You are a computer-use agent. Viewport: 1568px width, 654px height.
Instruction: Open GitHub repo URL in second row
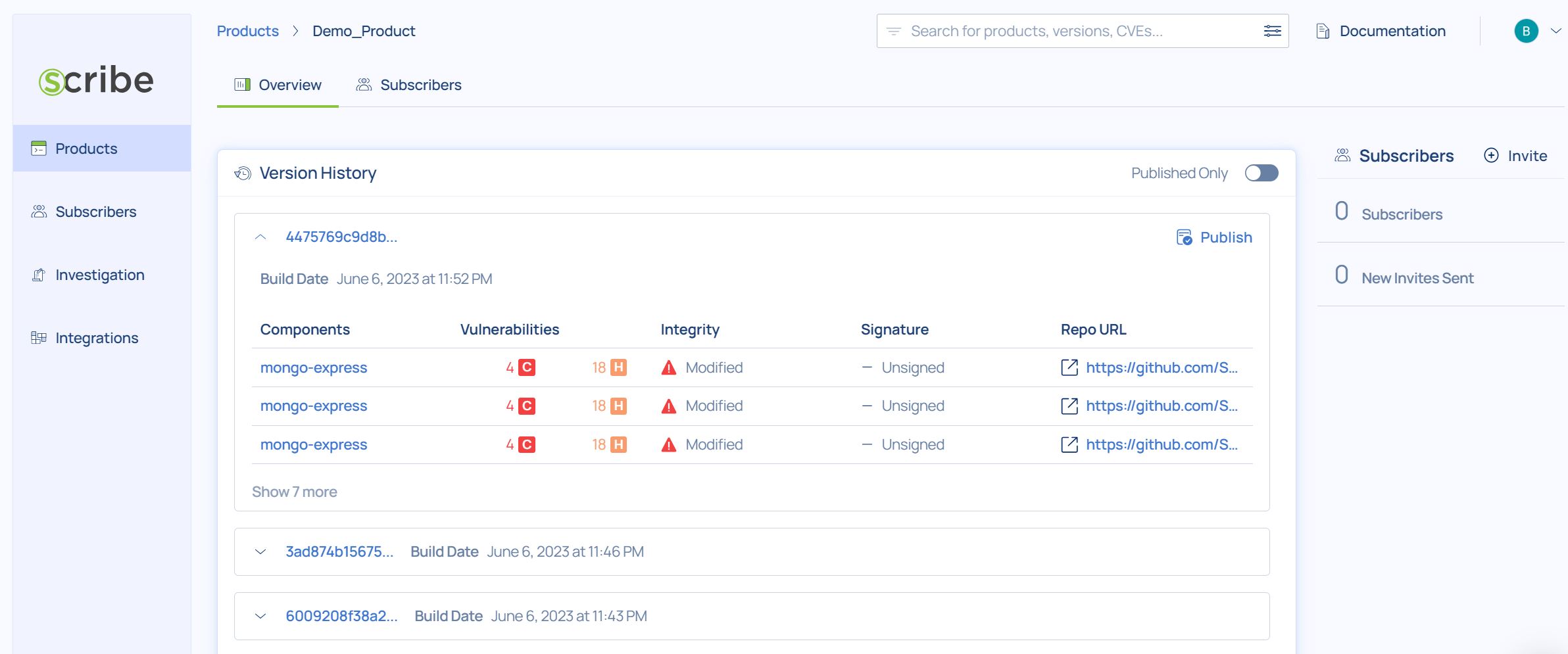(x=1162, y=406)
